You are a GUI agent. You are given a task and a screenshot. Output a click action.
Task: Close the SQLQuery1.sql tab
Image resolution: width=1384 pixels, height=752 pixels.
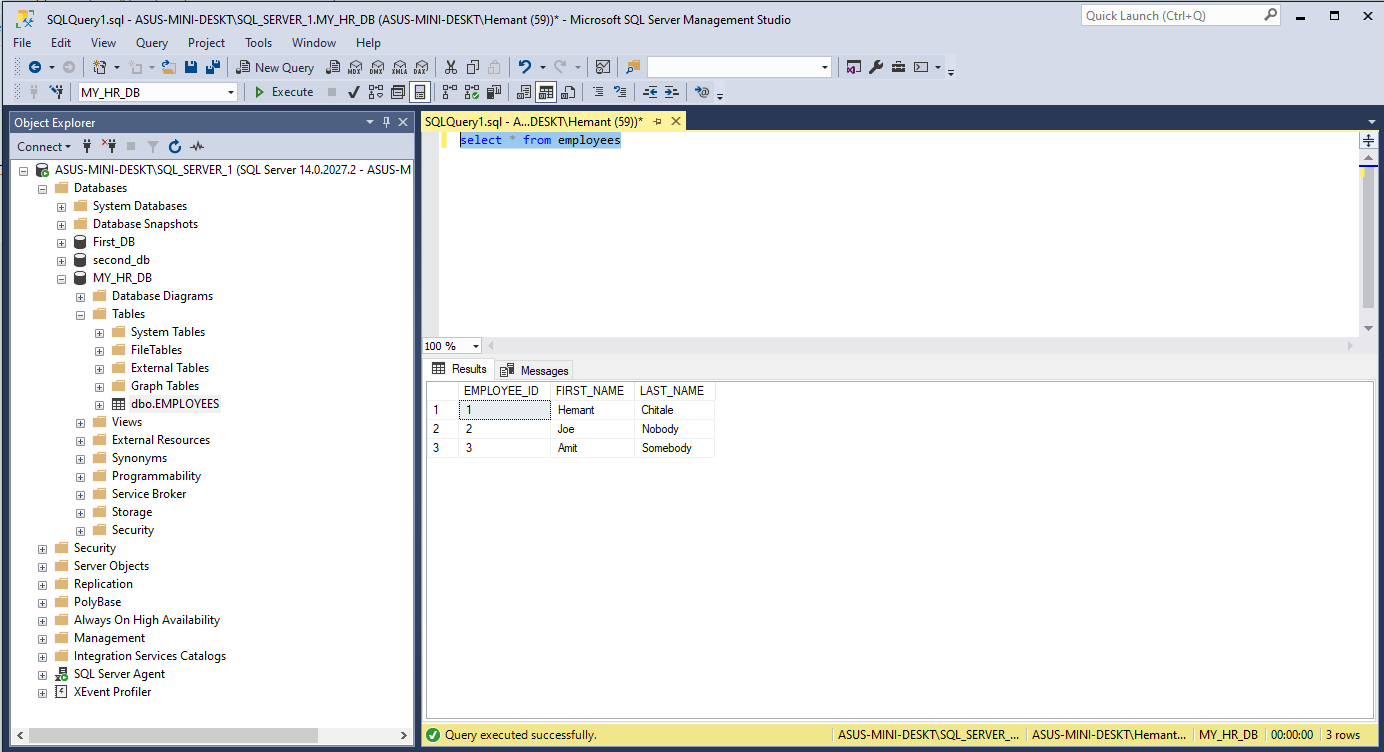[x=676, y=122]
